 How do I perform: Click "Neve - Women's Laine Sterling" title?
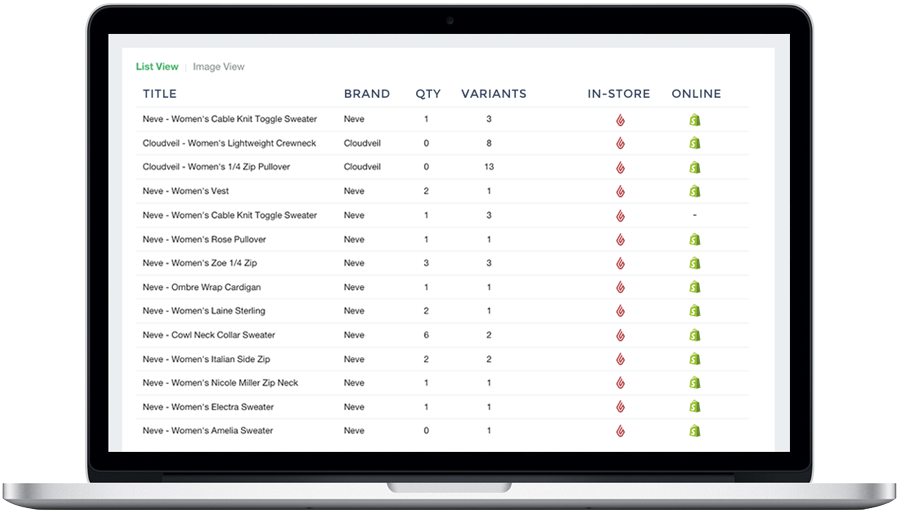pos(204,311)
